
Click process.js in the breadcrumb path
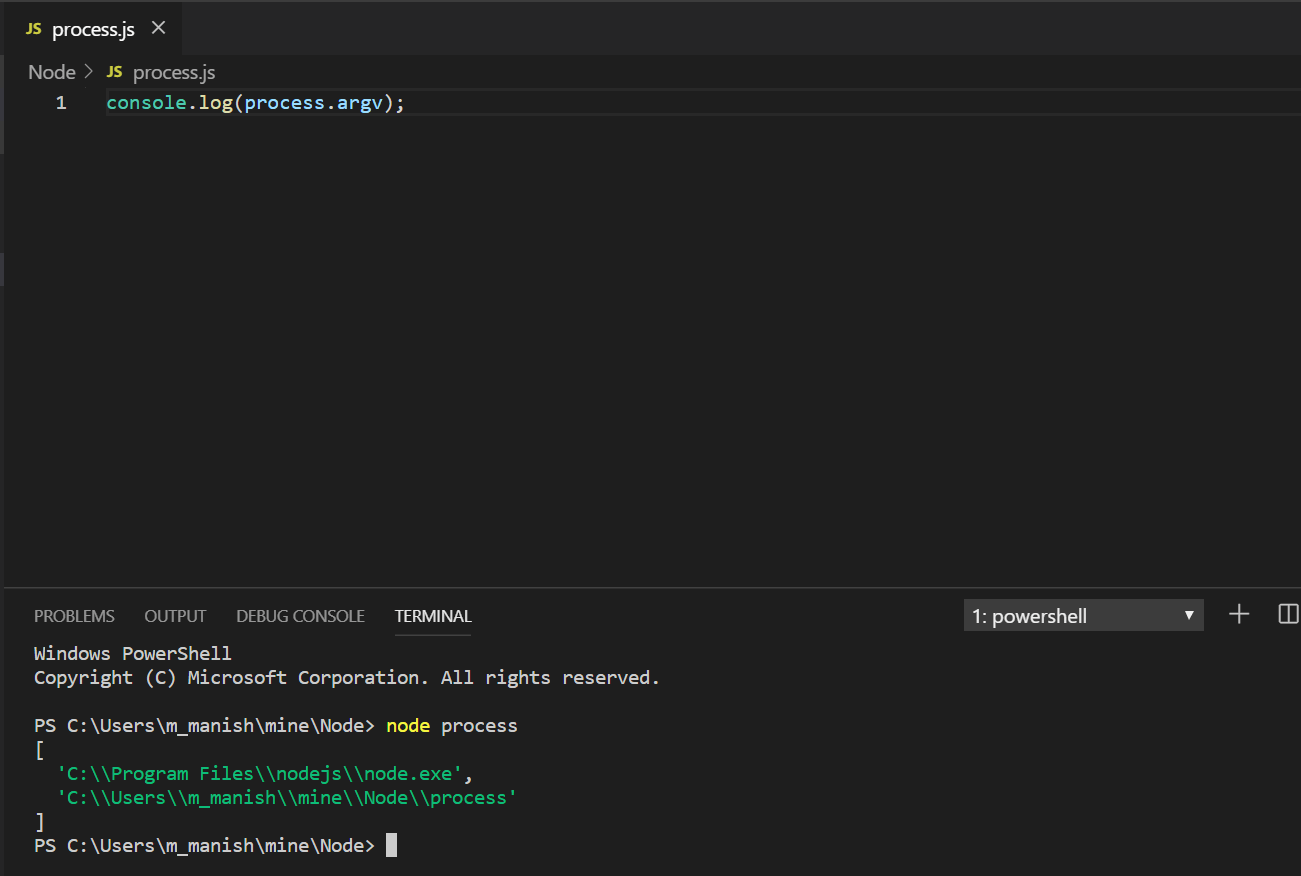tap(173, 71)
